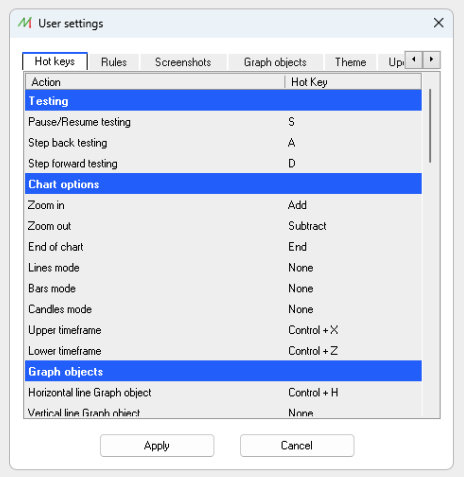Select the Chart options section header
Viewport: 464px width, 477px height.
pyautogui.click(x=223, y=184)
